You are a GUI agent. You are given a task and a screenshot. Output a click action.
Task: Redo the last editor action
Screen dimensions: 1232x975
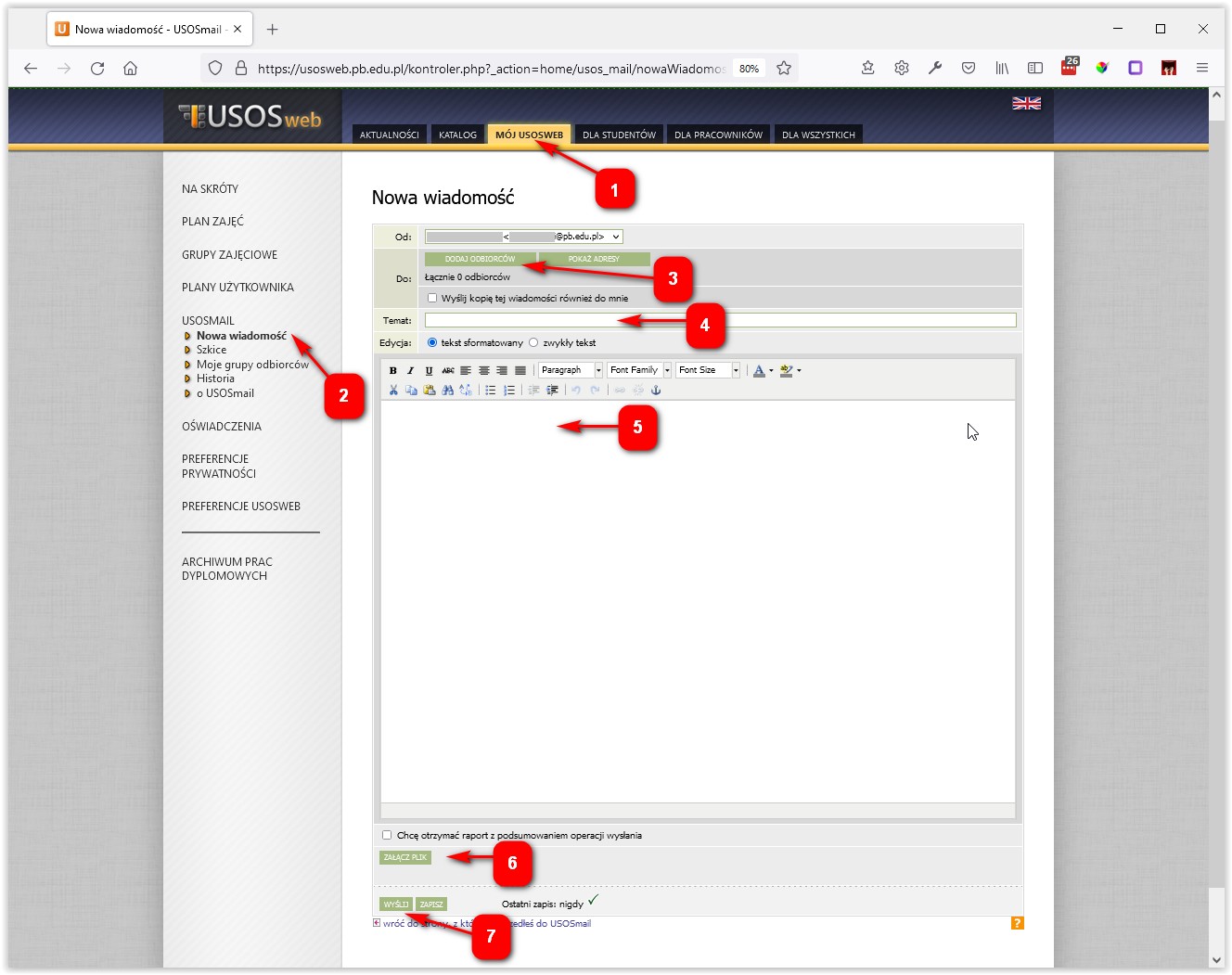click(x=595, y=391)
